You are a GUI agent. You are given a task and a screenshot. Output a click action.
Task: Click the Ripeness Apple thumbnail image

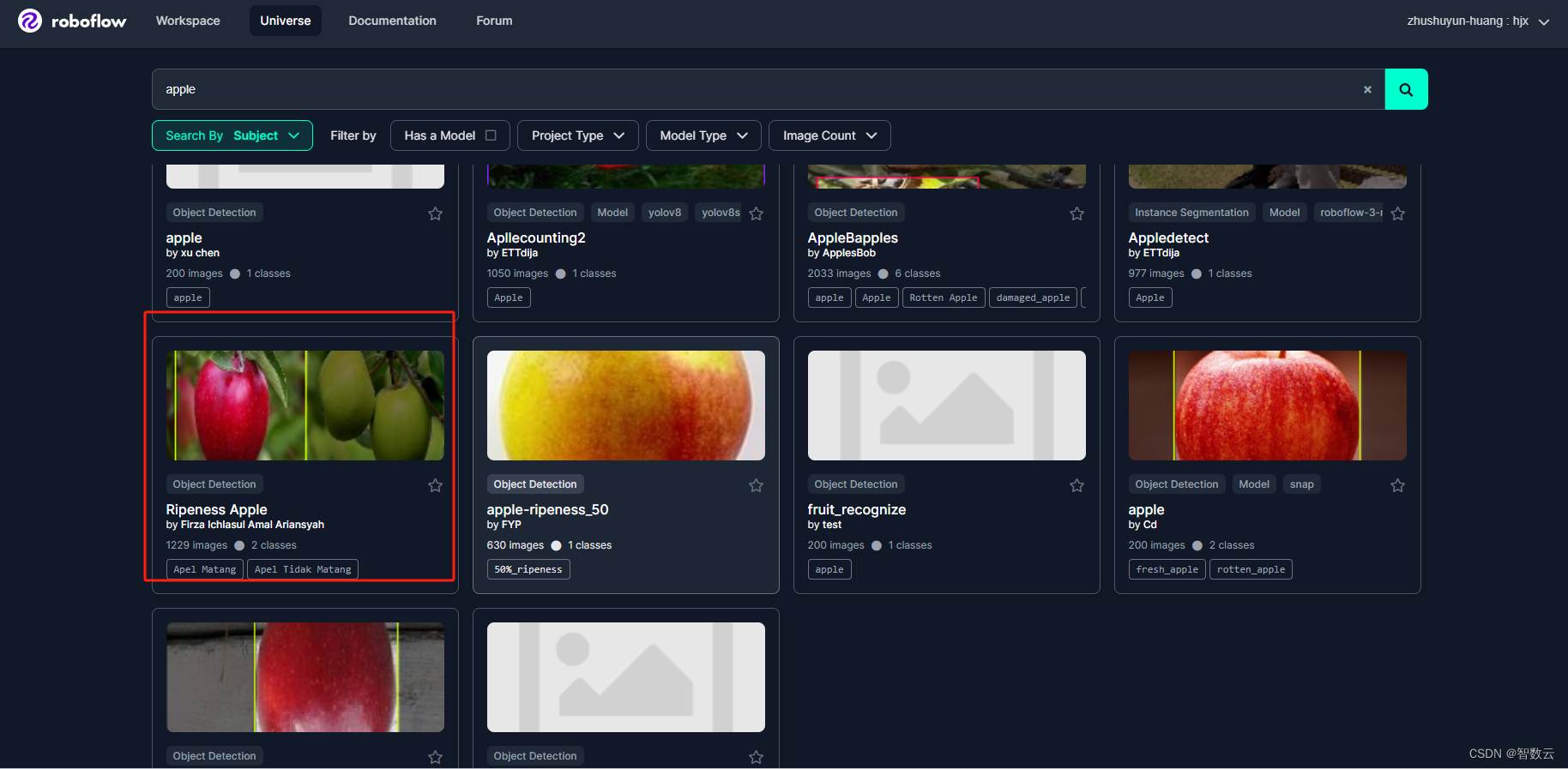[305, 406]
